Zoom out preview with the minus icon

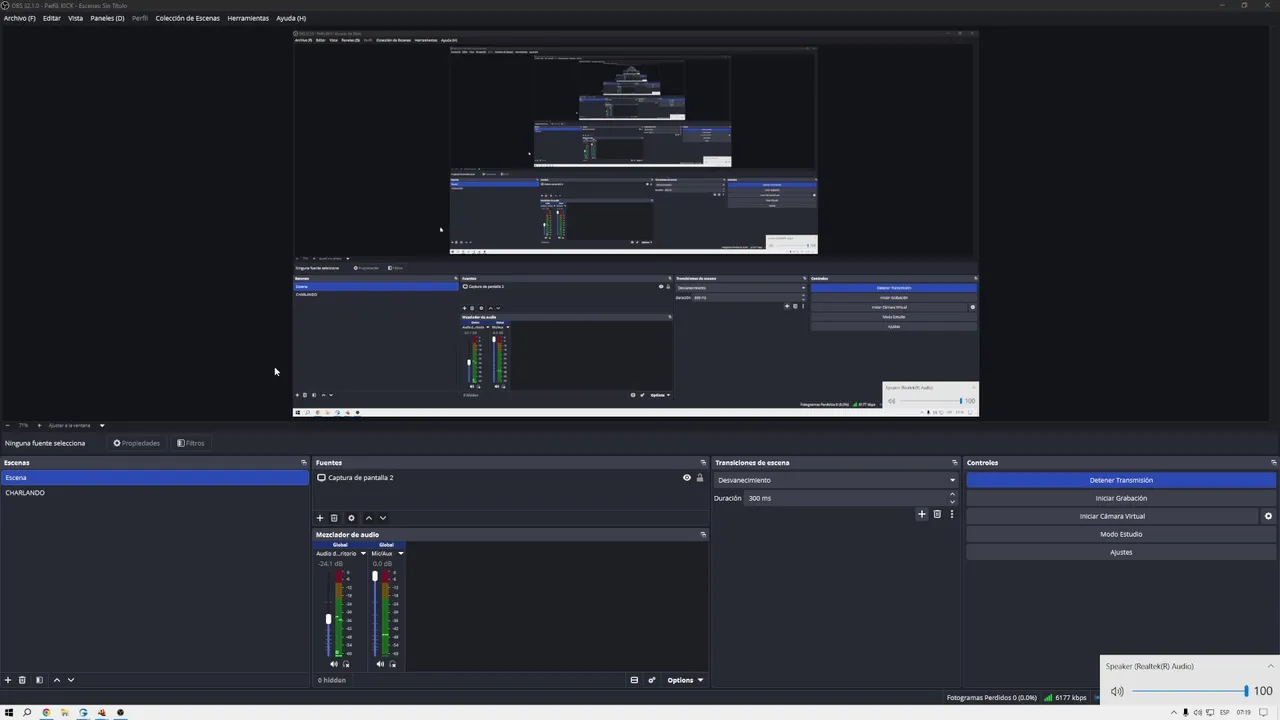[7, 425]
